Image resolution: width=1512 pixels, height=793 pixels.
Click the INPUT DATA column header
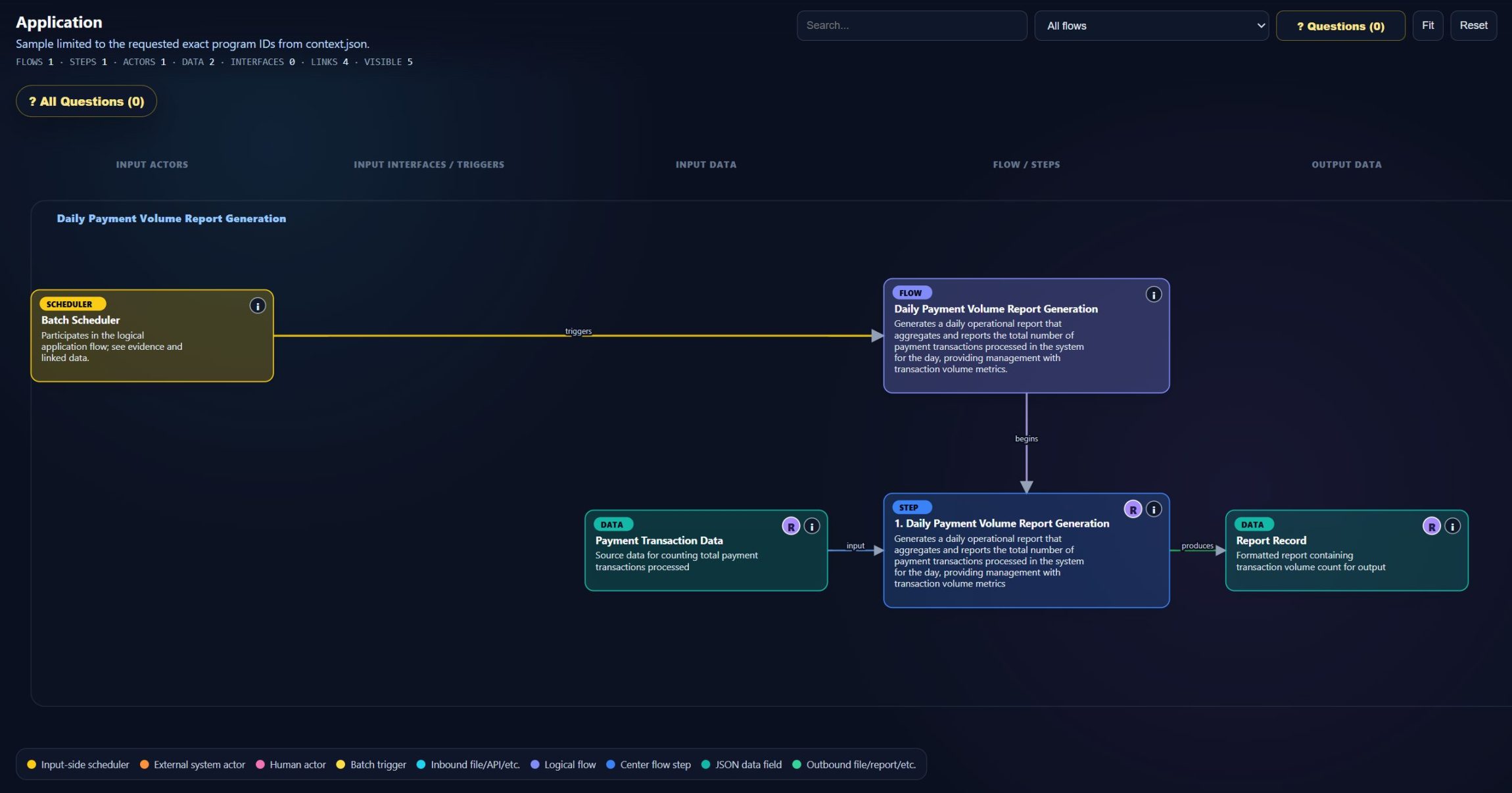[706, 164]
